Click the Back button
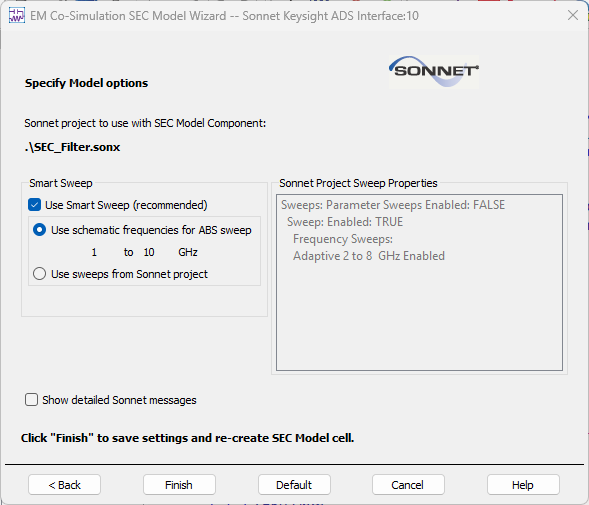Viewport: 589px width, 505px height. pyautogui.click(x=65, y=485)
